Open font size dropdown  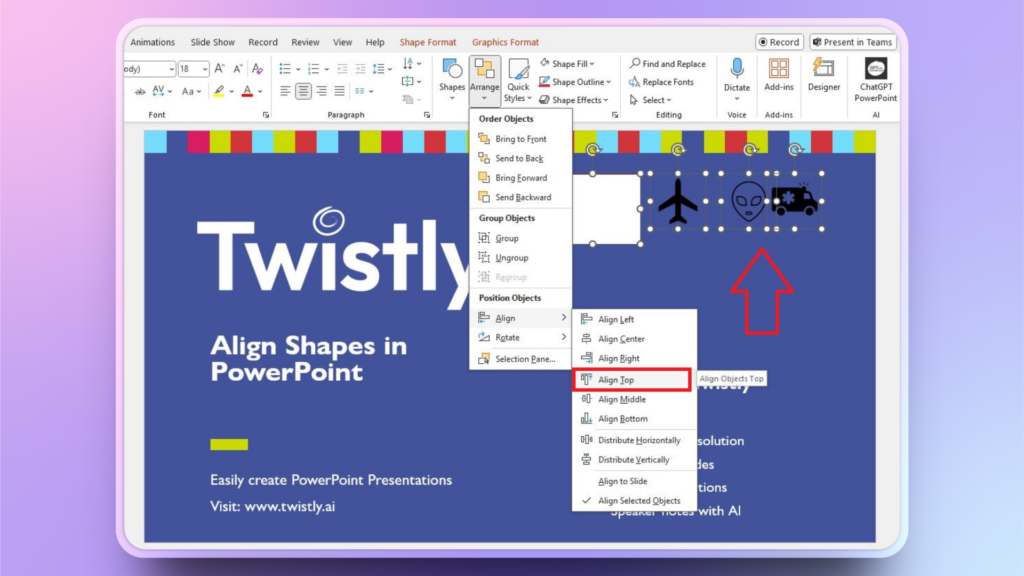(204, 69)
